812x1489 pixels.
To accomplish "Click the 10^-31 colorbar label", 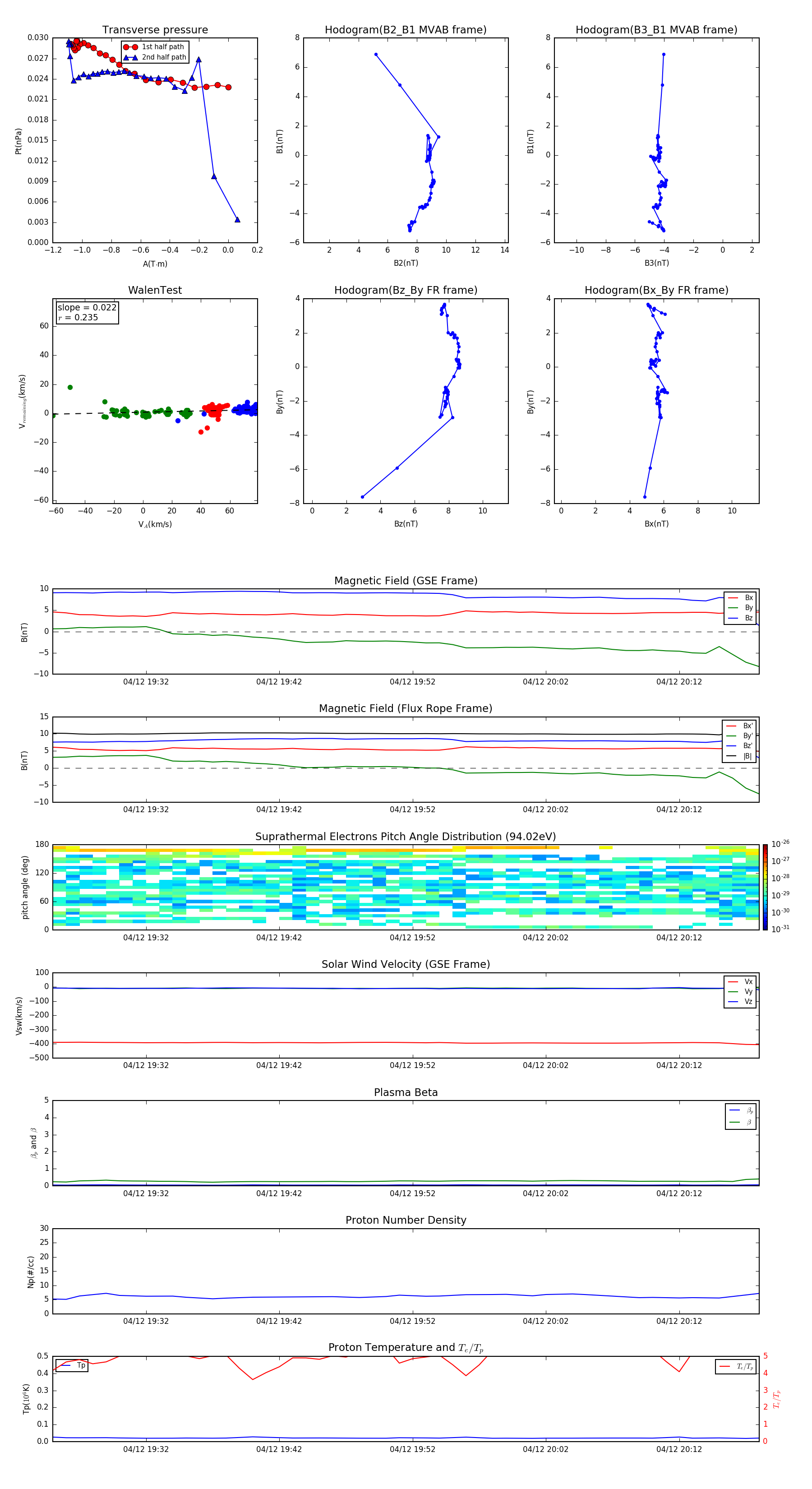I will (780, 929).
